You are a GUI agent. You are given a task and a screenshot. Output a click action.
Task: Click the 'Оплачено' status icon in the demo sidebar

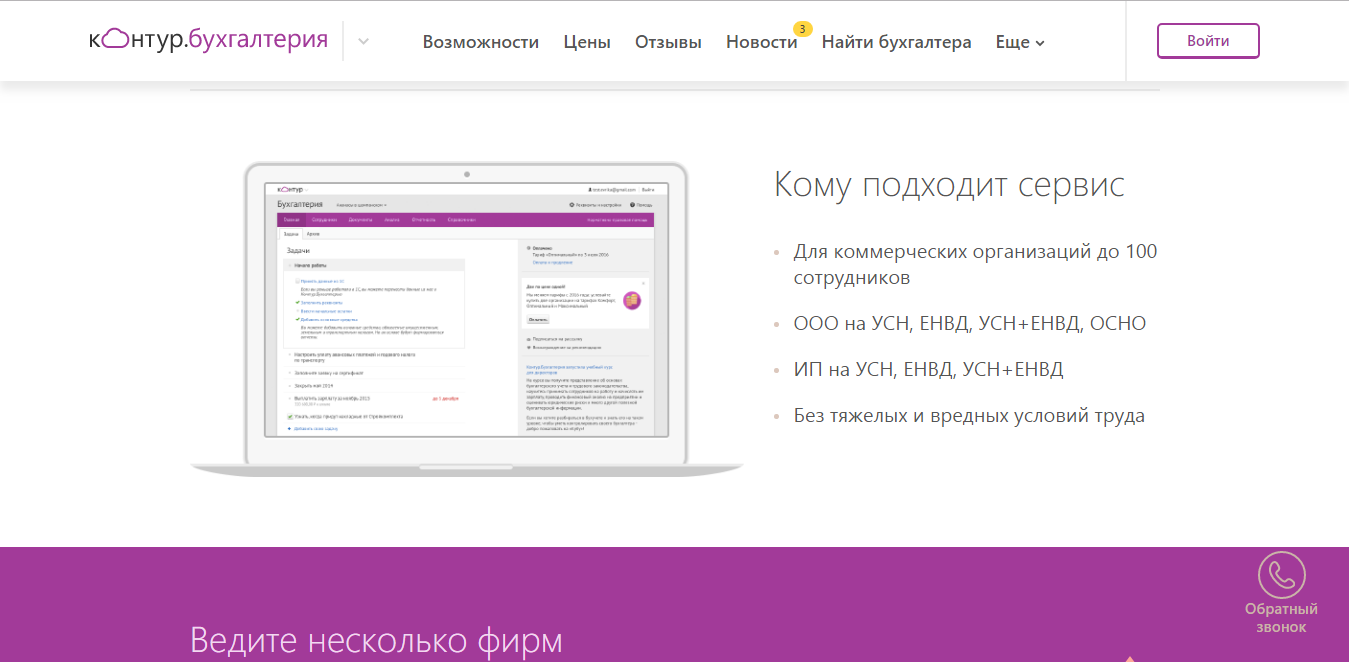[528, 248]
